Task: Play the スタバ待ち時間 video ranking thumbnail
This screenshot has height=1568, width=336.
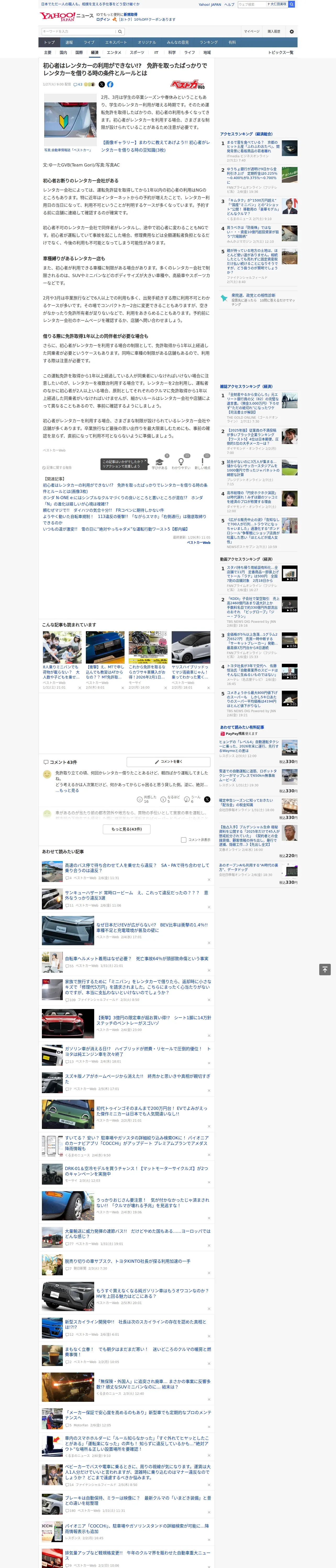Action: [x=289, y=573]
